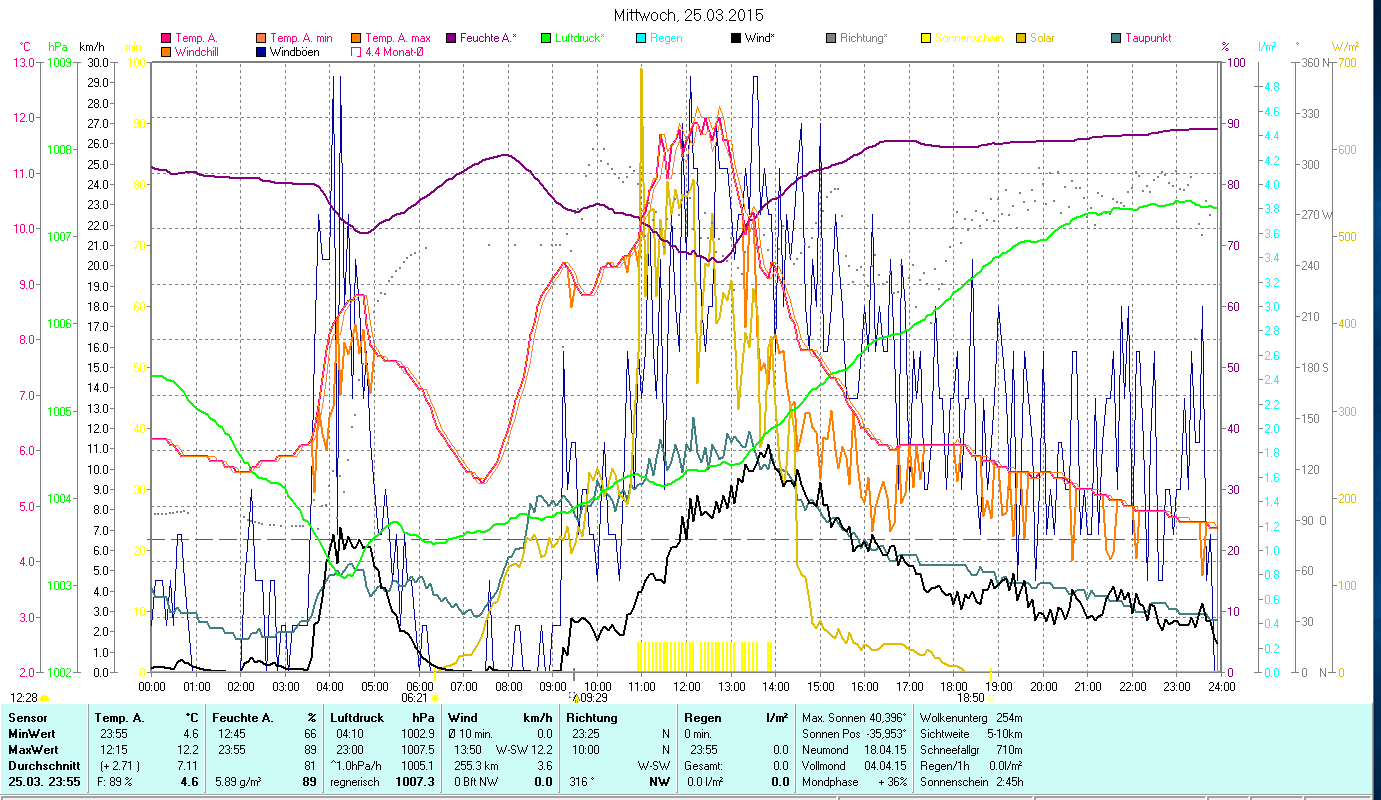Click the green Luftdruck* legend swatch
1381x800 pixels.
(x=545, y=39)
